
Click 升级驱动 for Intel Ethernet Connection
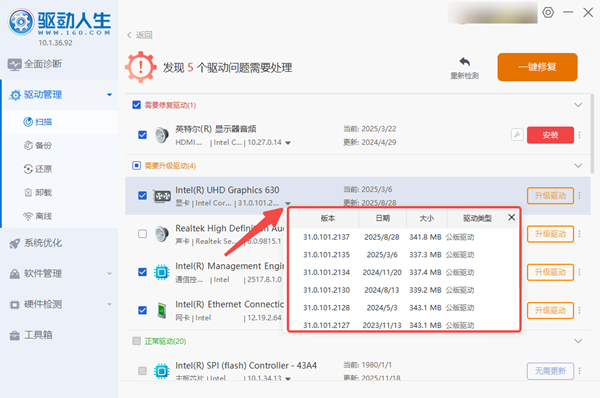550,310
